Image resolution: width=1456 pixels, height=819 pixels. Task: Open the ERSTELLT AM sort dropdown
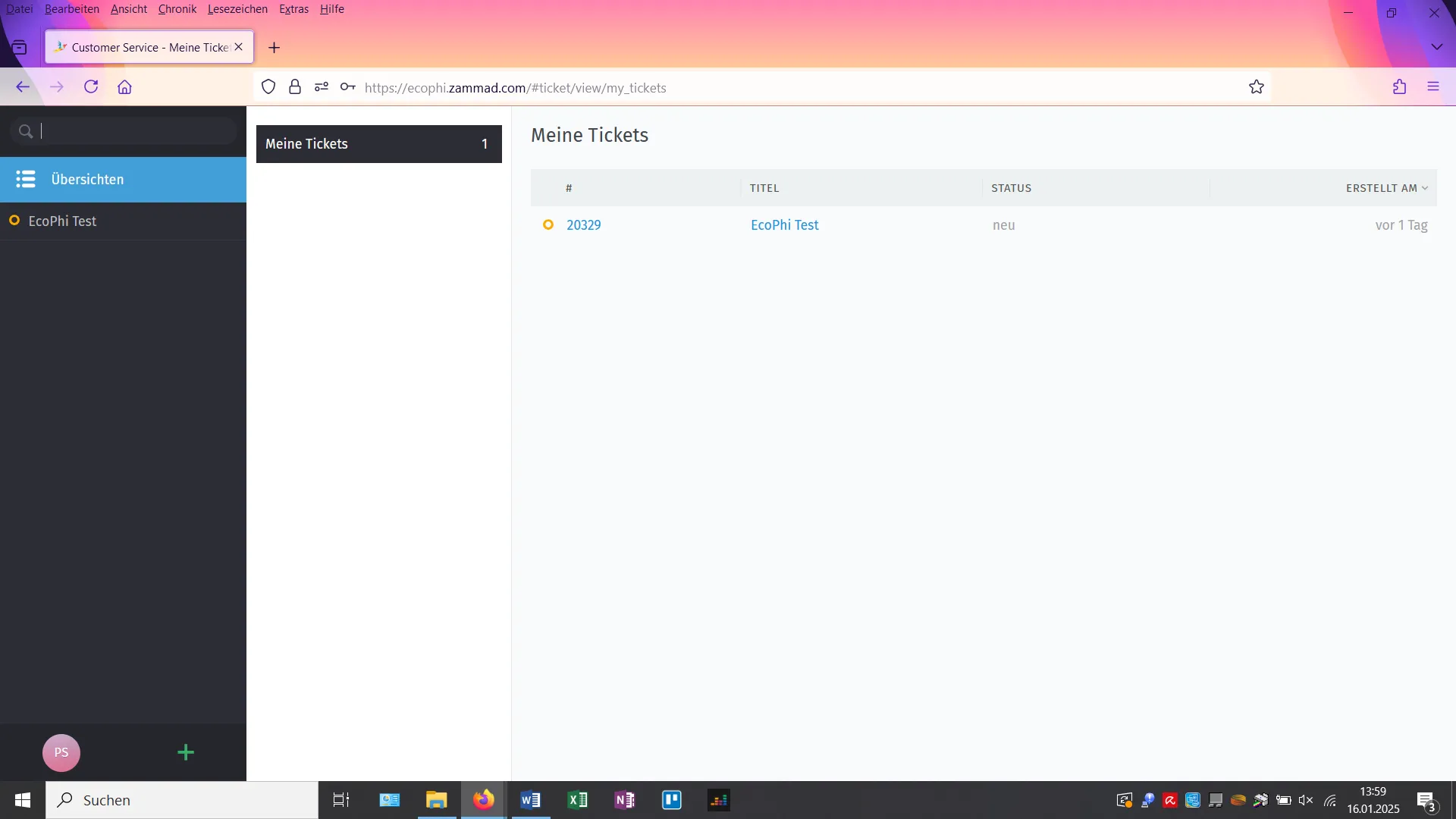point(1385,187)
